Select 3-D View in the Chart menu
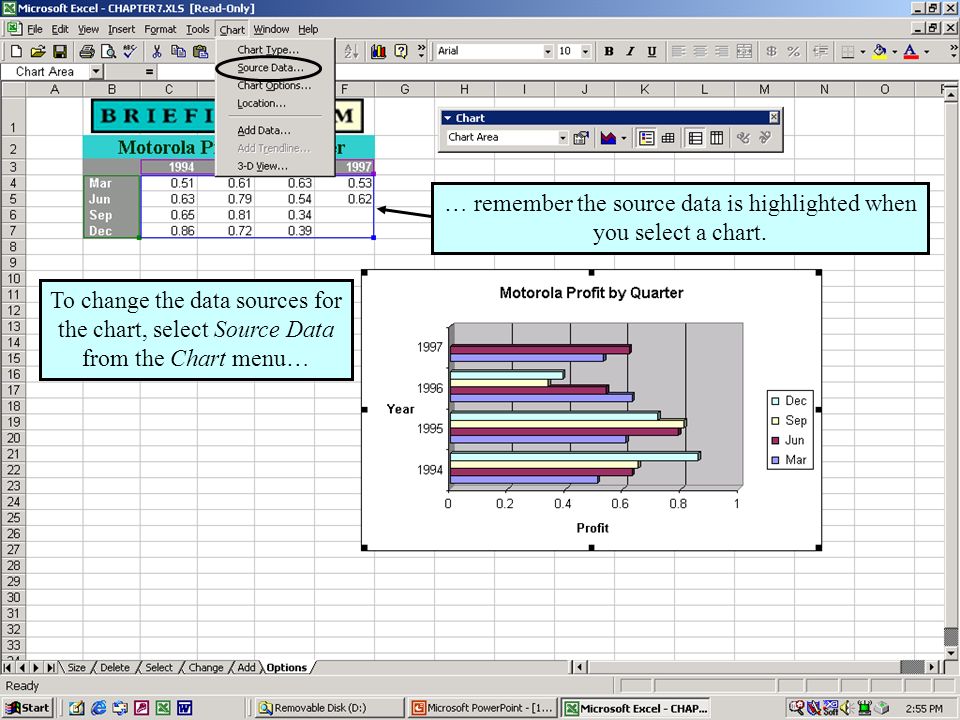The height and width of the screenshot is (720, 960). pyautogui.click(x=262, y=166)
